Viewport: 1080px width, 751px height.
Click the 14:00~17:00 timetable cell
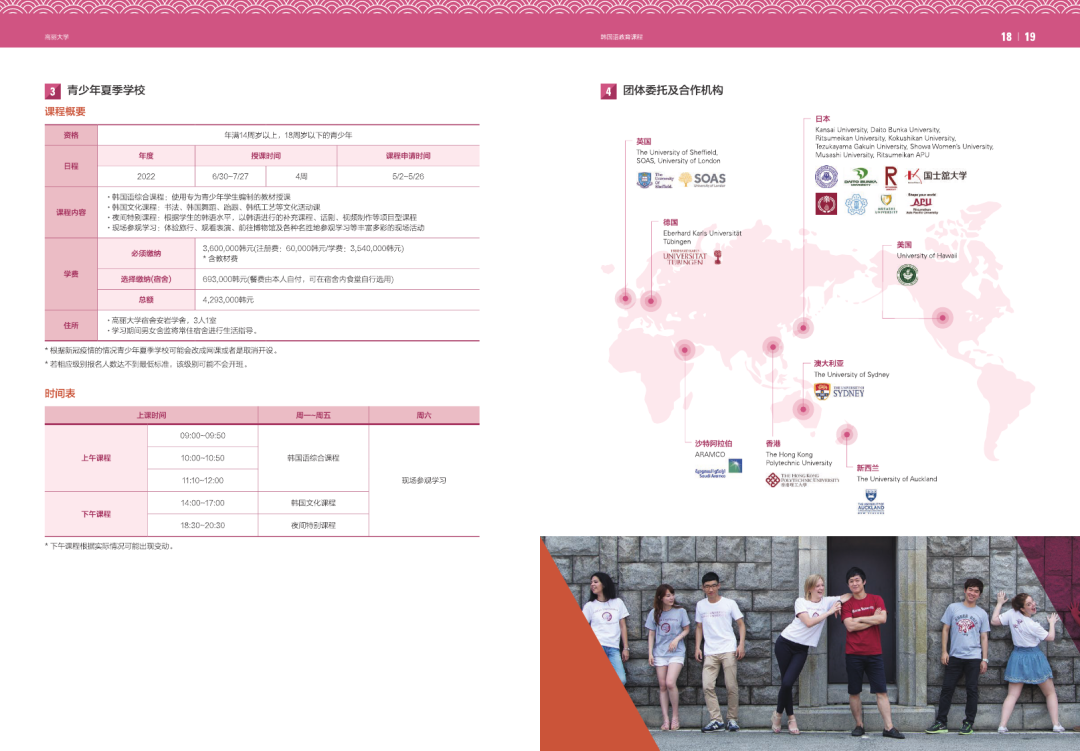click(x=202, y=503)
